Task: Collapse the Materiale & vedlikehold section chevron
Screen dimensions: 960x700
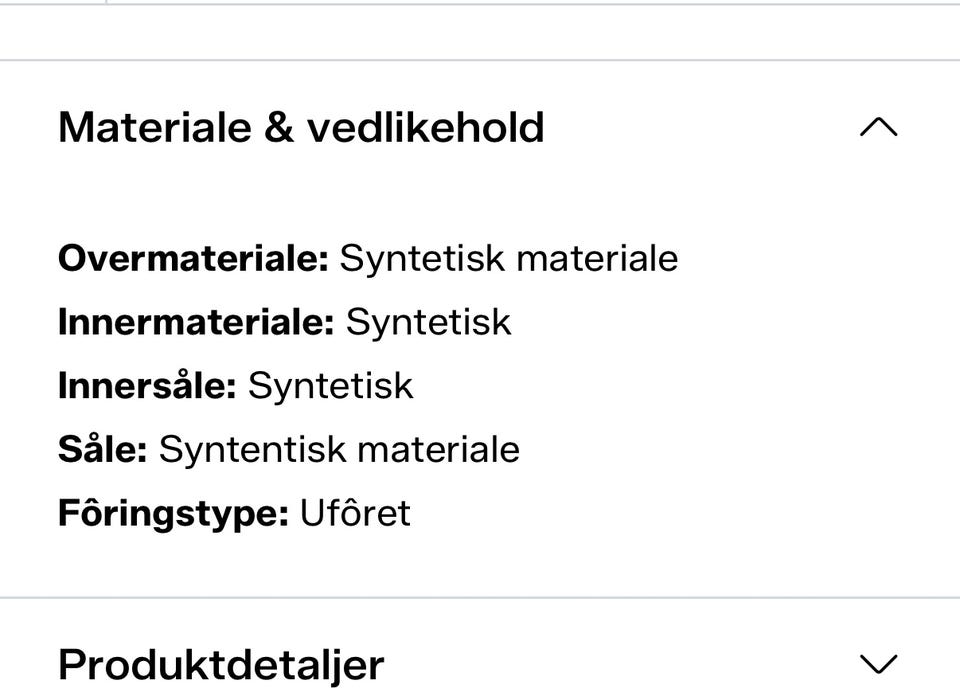Action: coord(879,127)
